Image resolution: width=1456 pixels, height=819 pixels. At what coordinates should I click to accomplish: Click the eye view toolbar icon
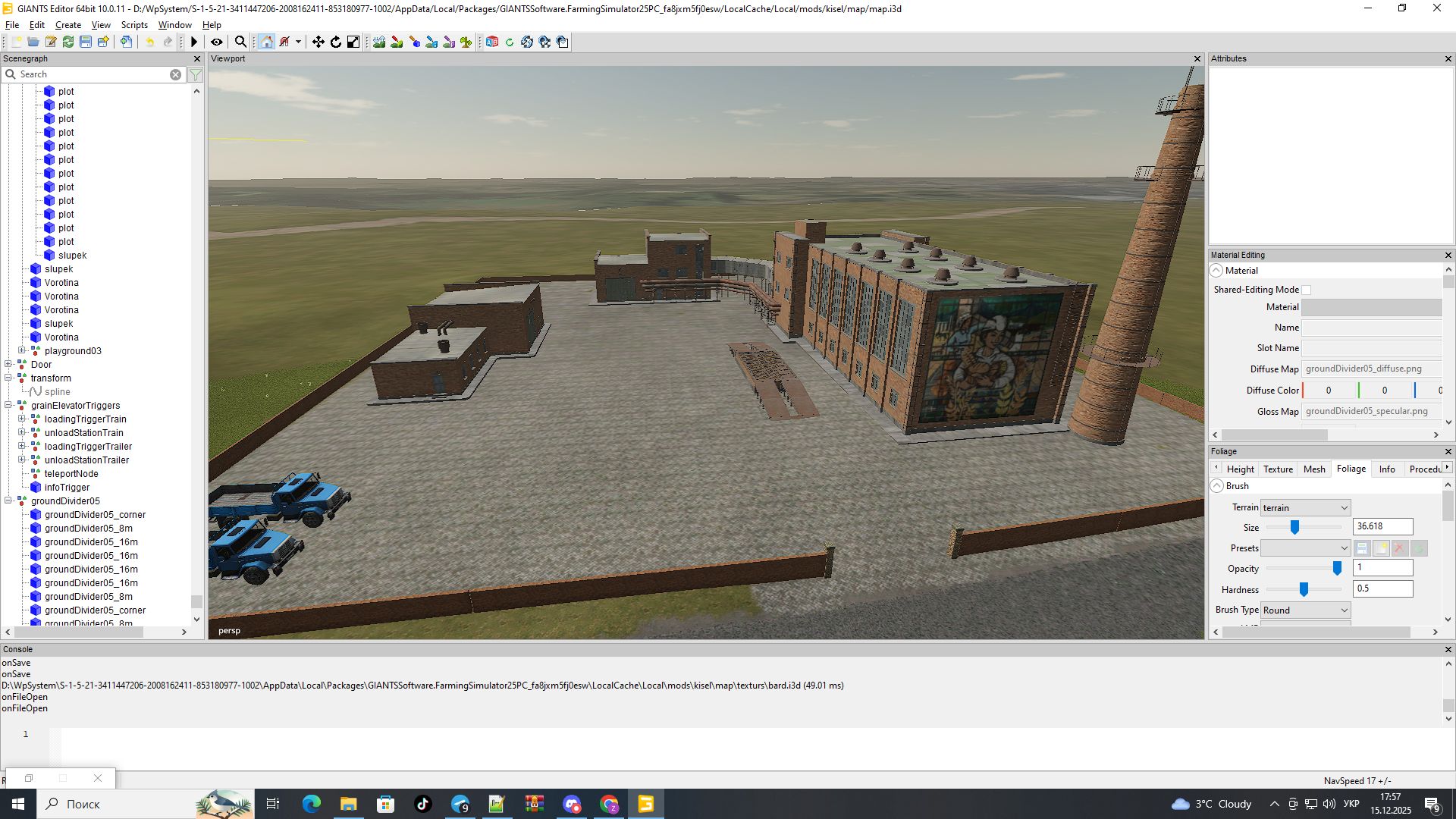click(217, 42)
